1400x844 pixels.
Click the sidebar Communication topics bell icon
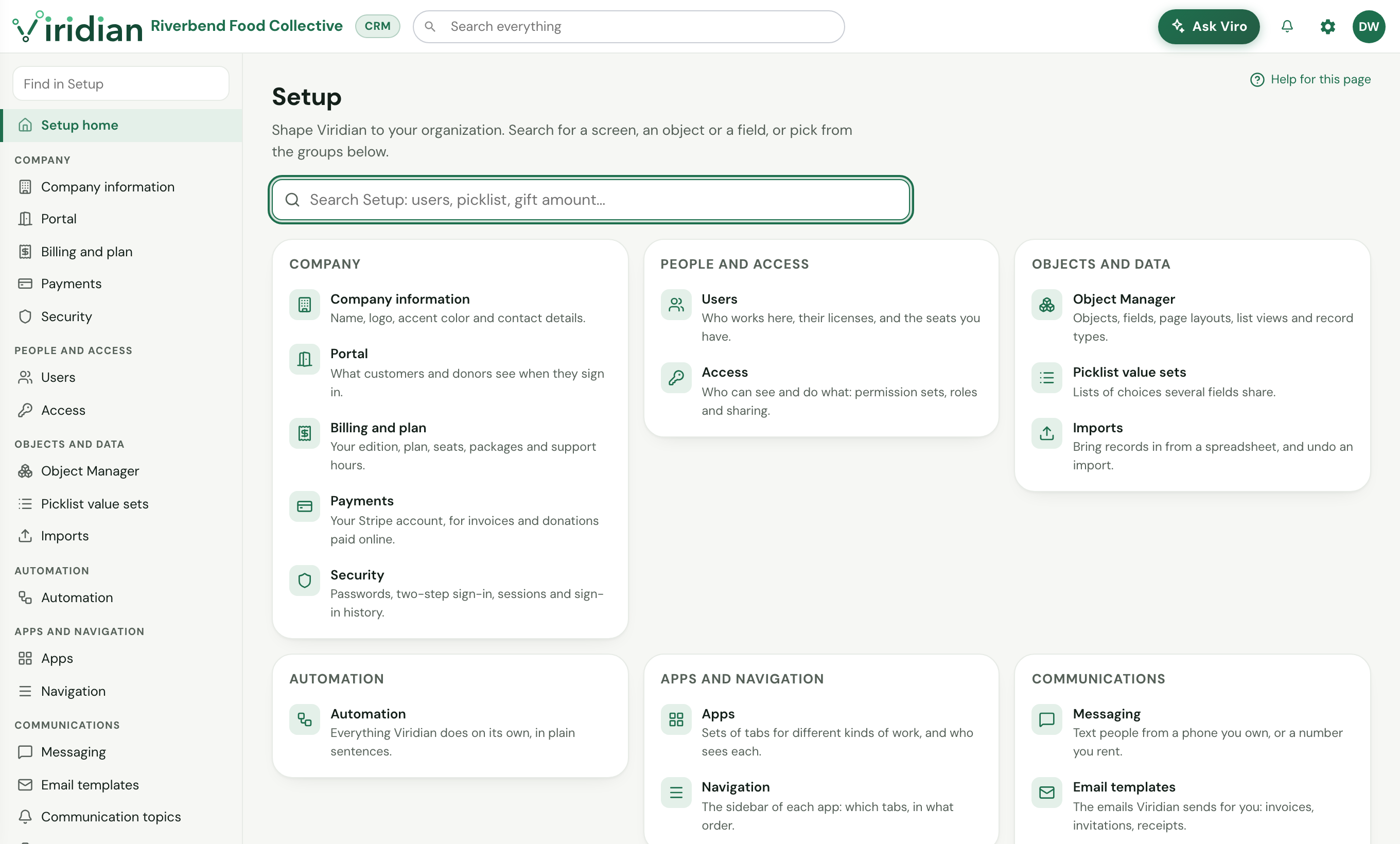25,817
